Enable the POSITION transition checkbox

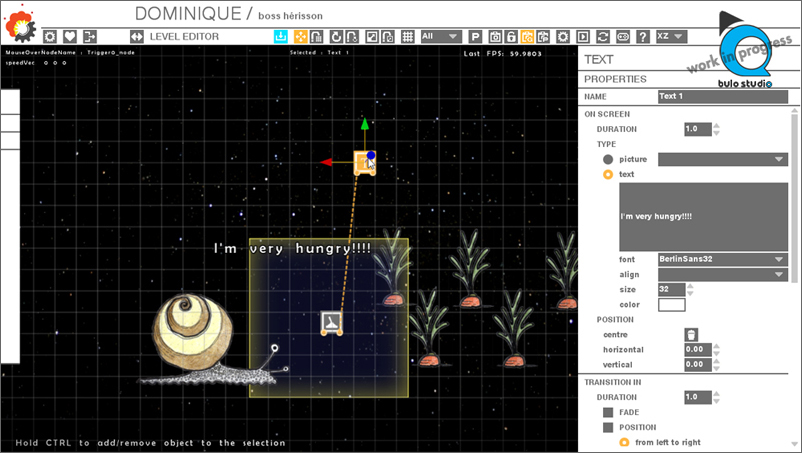(607, 427)
